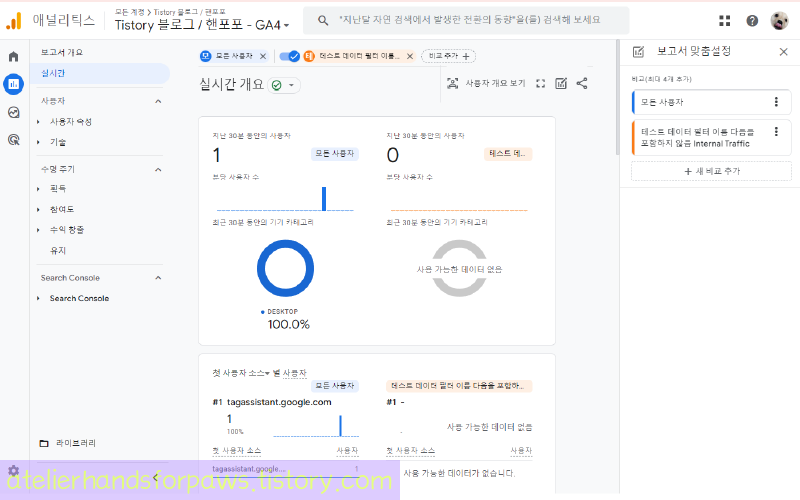The image size is (800, 500).
Task: Open Reports icon in left rail
Action: click(14, 84)
